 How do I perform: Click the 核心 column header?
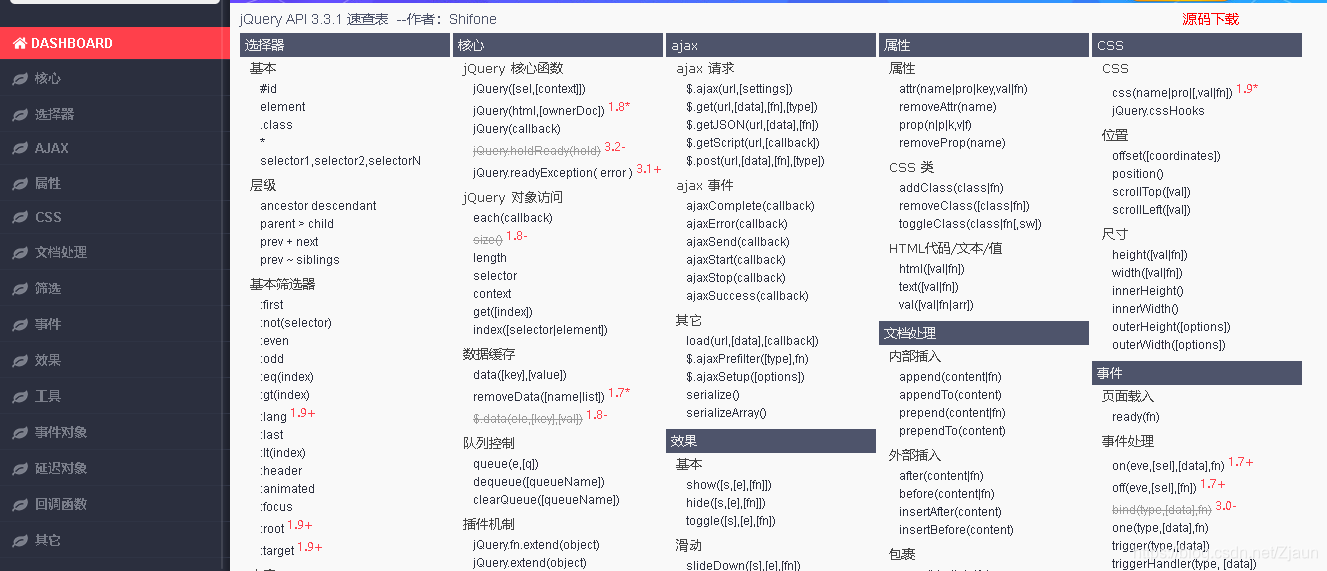(558, 45)
